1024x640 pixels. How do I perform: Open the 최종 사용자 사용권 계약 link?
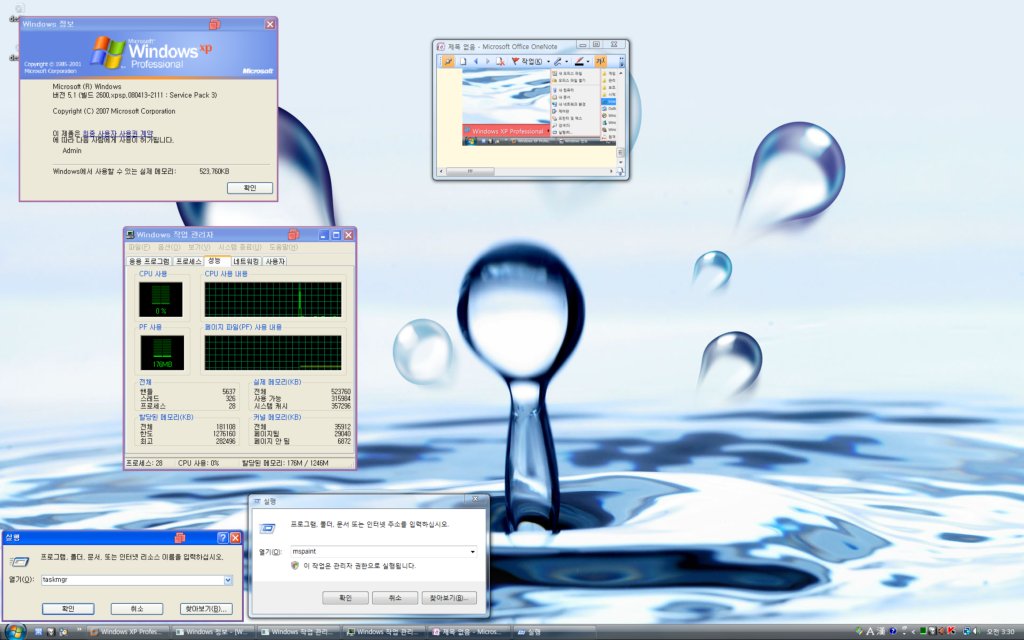(118, 133)
